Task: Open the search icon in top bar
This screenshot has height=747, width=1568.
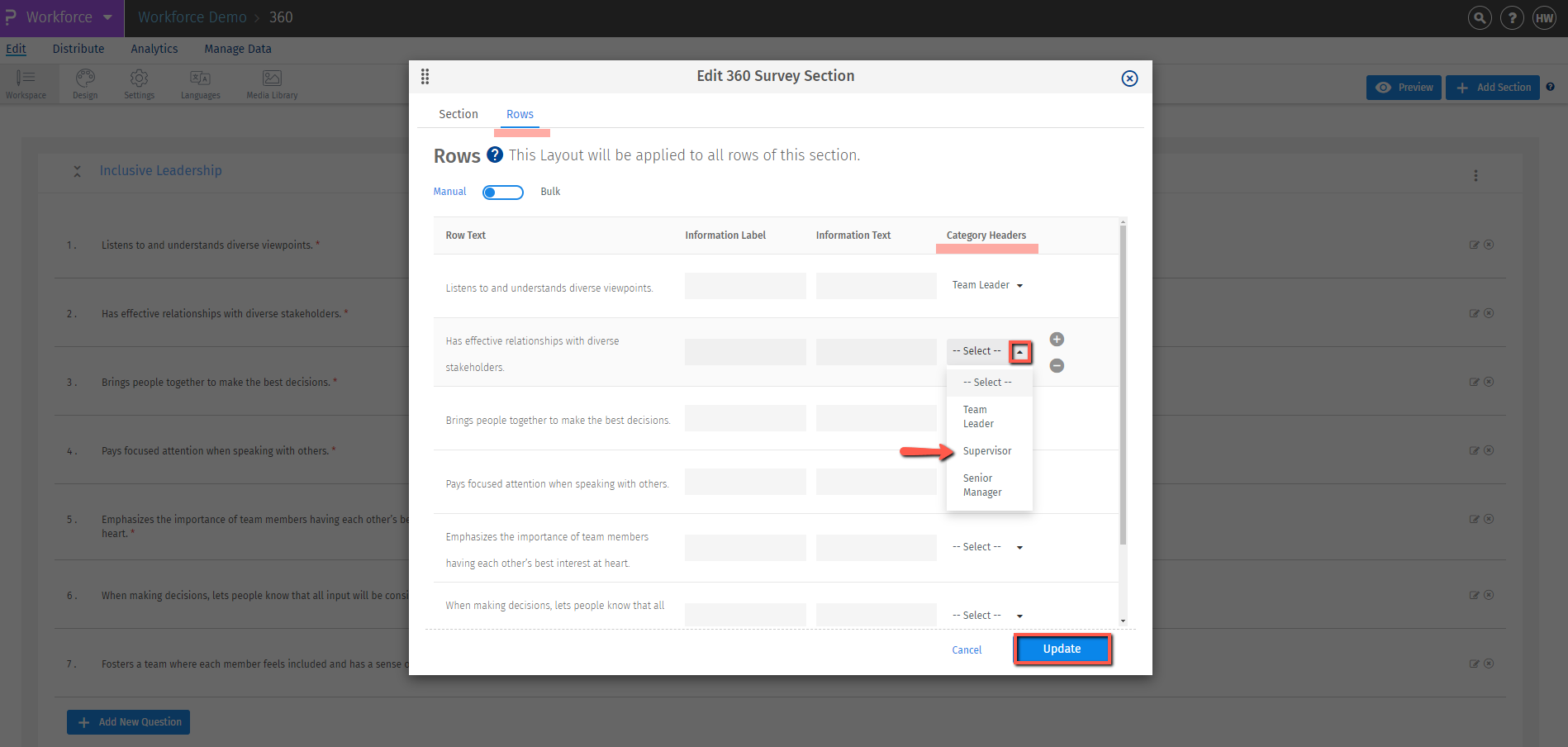Action: pyautogui.click(x=1480, y=17)
